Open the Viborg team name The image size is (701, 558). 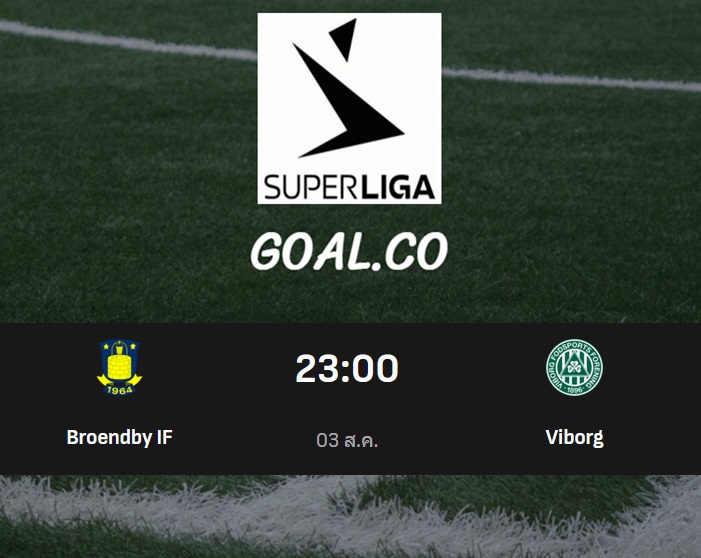click(574, 438)
